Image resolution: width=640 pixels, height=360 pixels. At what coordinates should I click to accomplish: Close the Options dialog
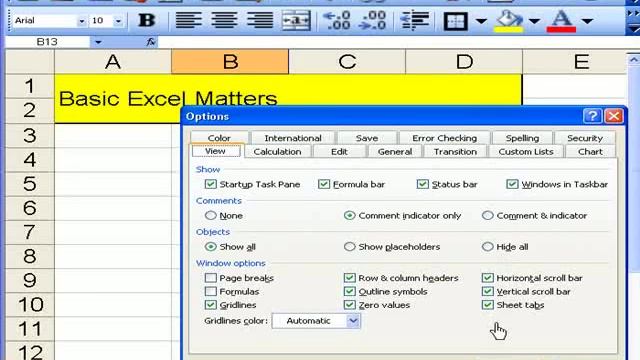coord(614,116)
